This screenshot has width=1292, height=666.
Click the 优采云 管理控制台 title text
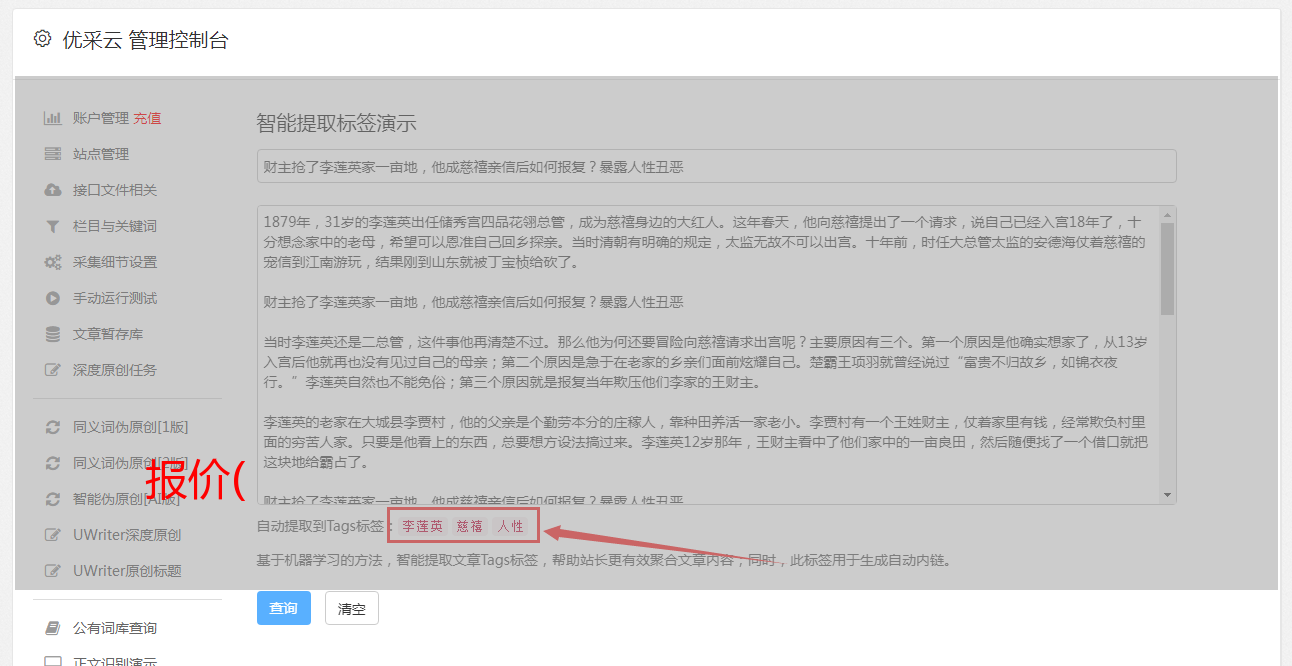tap(146, 40)
